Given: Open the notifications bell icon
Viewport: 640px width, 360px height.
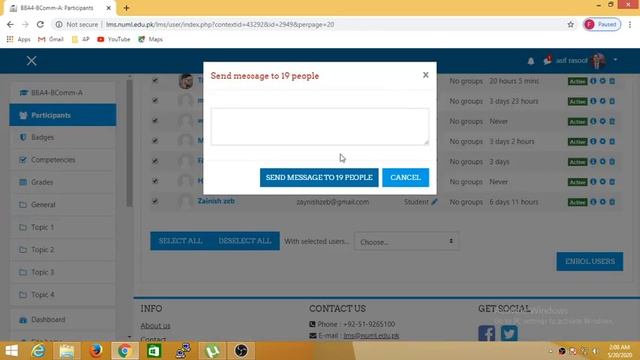Looking at the screenshot, I should pyautogui.click(x=531, y=61).
